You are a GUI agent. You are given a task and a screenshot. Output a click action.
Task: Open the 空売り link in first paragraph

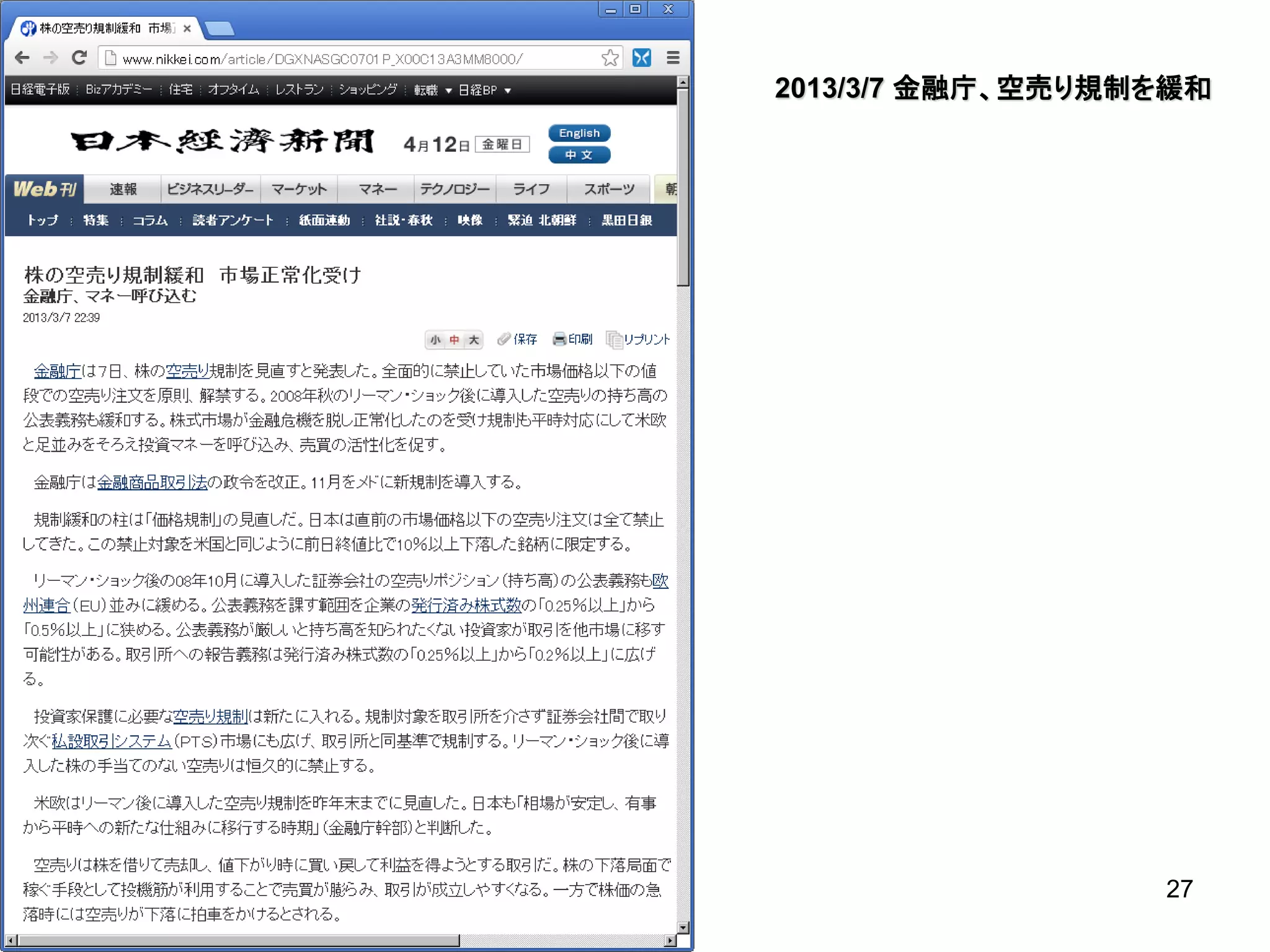click(188, 371)
